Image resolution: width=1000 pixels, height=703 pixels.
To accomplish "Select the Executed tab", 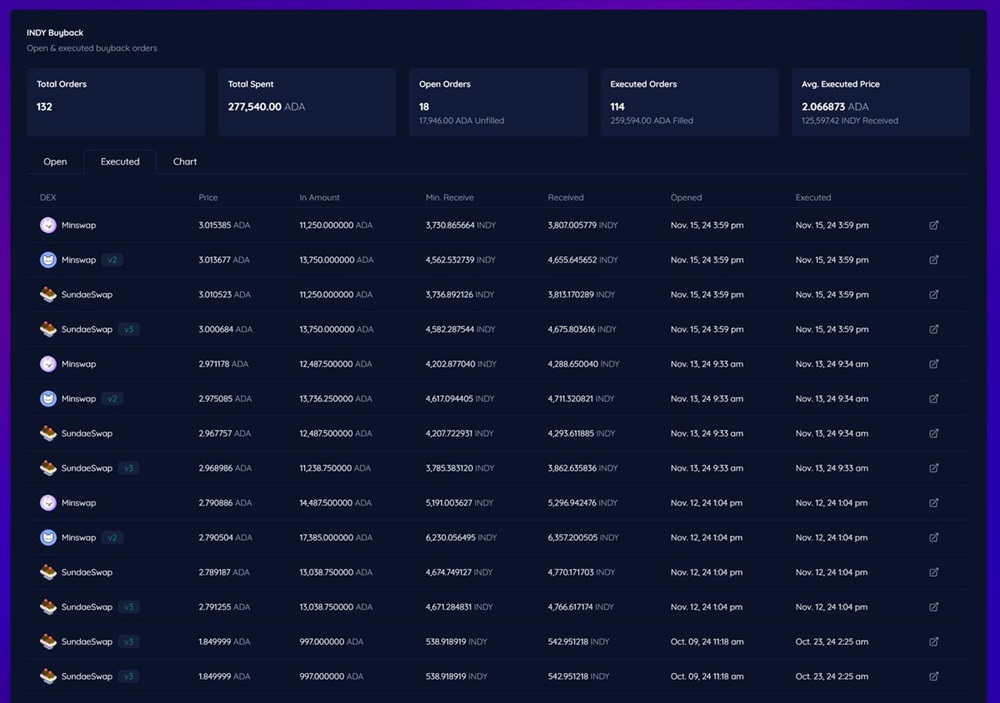I will (x=120, y=162).
